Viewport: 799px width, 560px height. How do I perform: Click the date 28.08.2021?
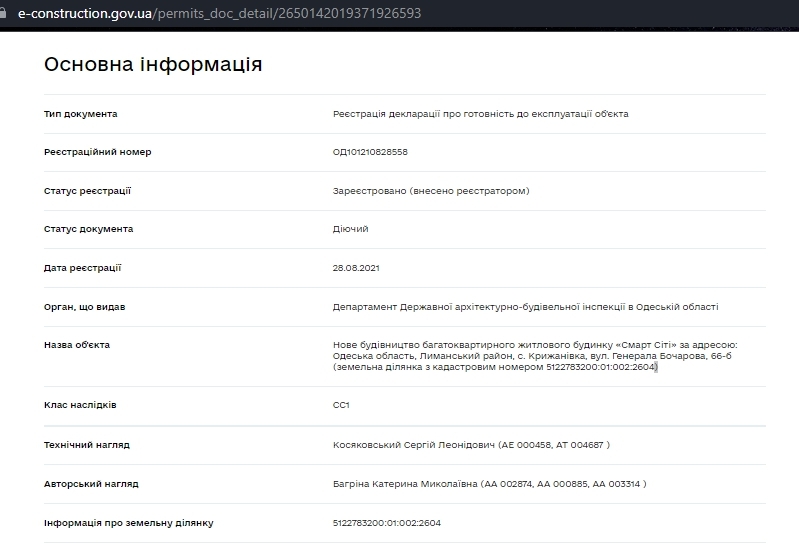pos(356,268)
